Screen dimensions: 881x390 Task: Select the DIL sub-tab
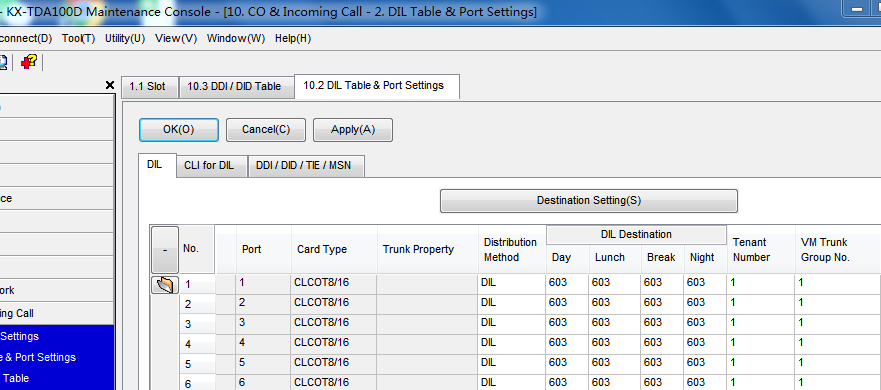(157, 165)
